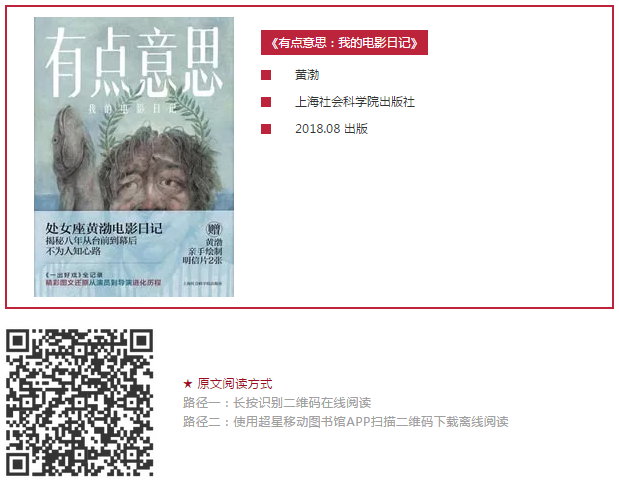Screen dimensions: 619x483
Task: Select the author name 黄渤
Action: [x=307, y=75]
